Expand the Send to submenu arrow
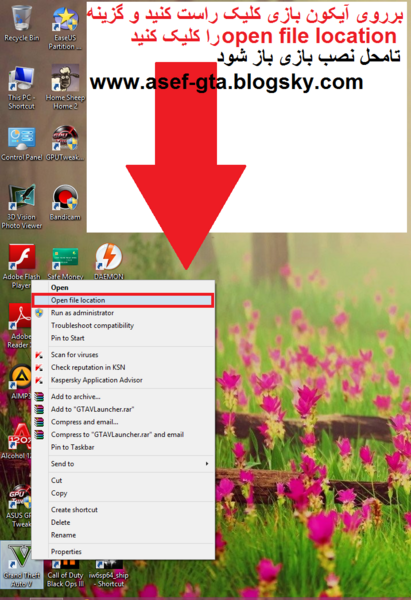411x600 pixels. tap(207, 463)
